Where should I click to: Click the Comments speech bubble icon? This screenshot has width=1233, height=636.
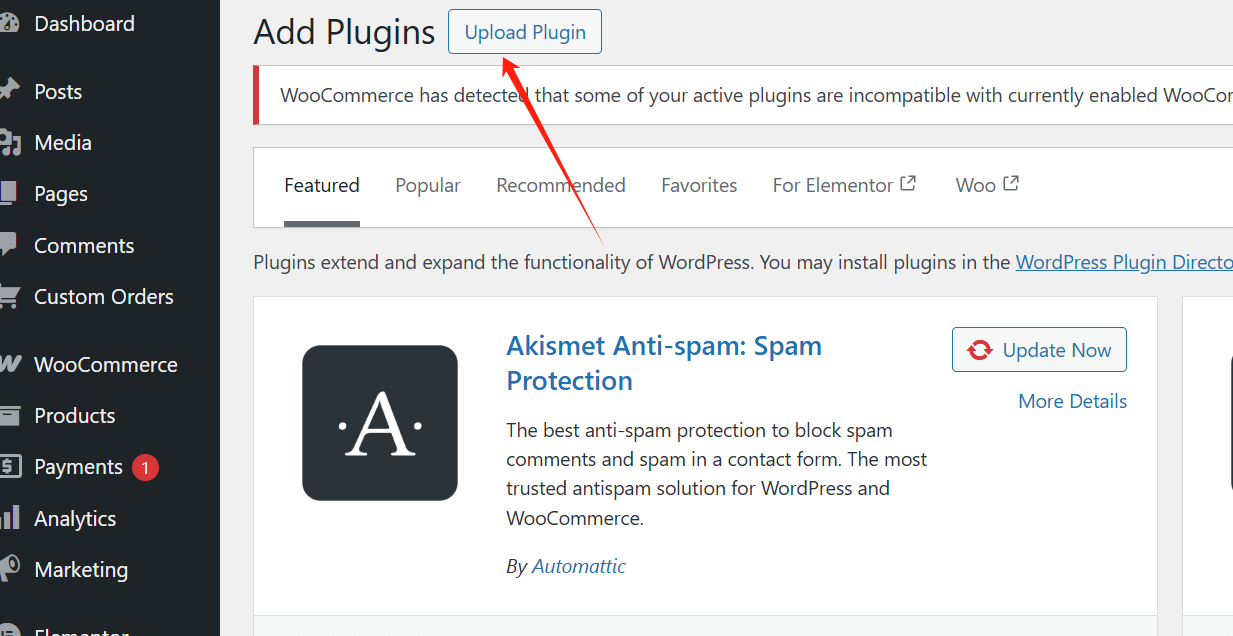pos(9,245)
